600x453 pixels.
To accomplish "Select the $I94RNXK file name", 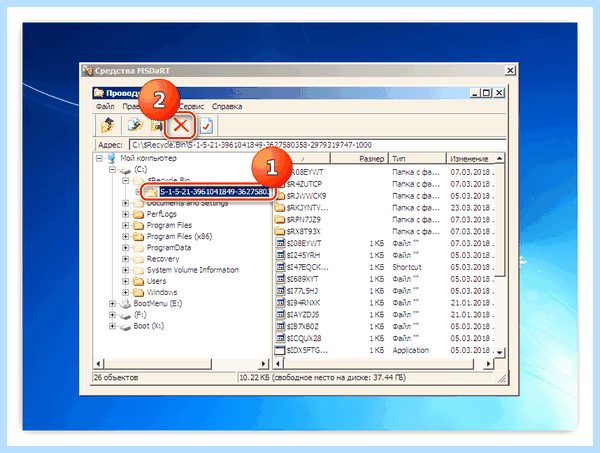I will click(303, 303).
